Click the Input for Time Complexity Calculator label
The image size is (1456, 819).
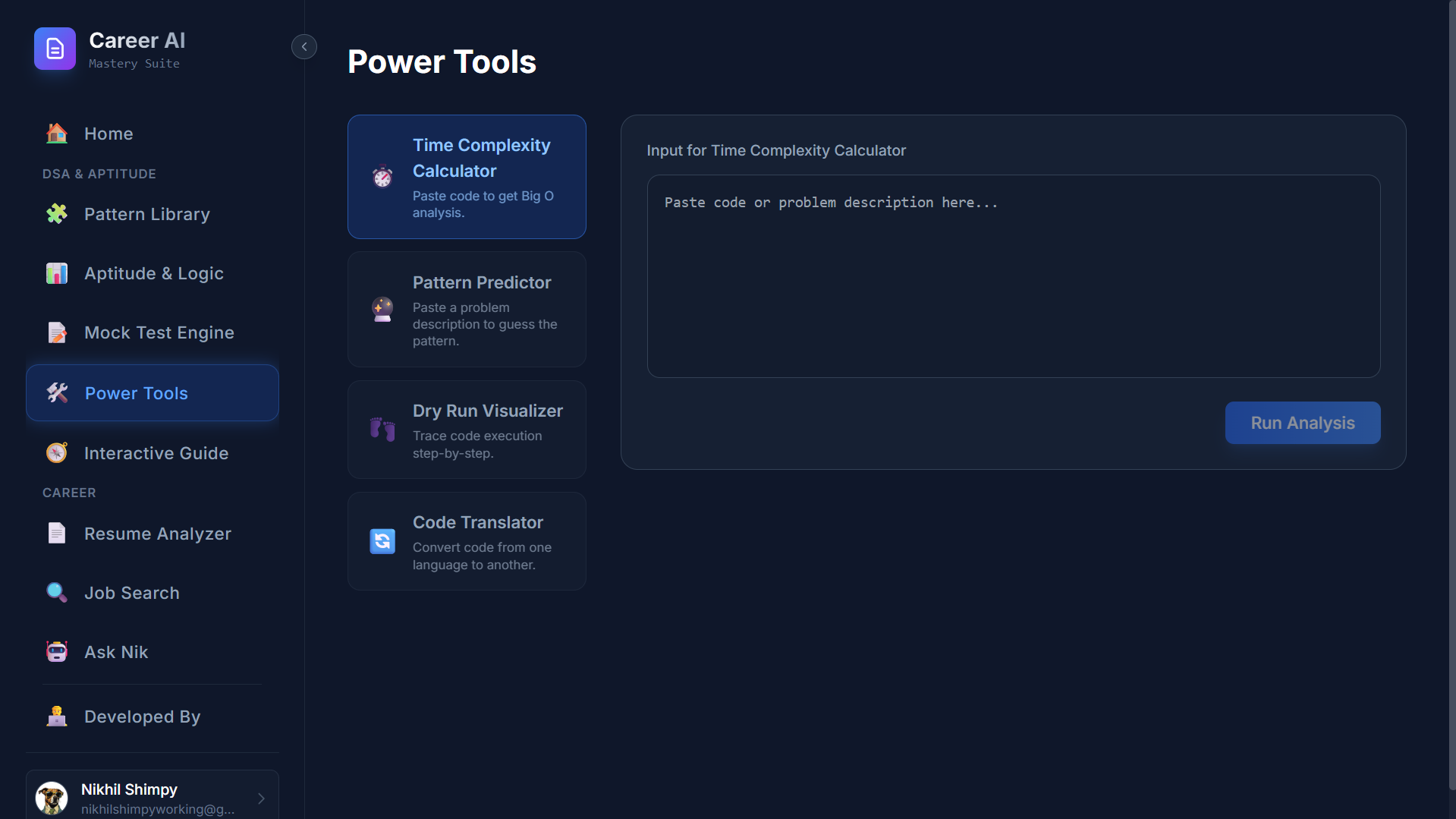click(x=776, y=150)
